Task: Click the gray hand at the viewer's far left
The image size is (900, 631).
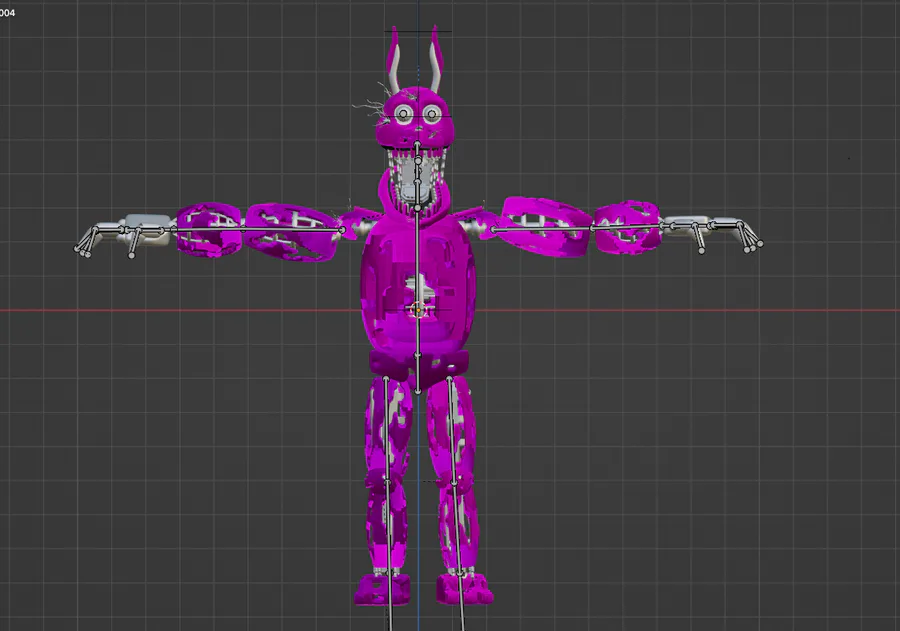Action: (123, 235)
